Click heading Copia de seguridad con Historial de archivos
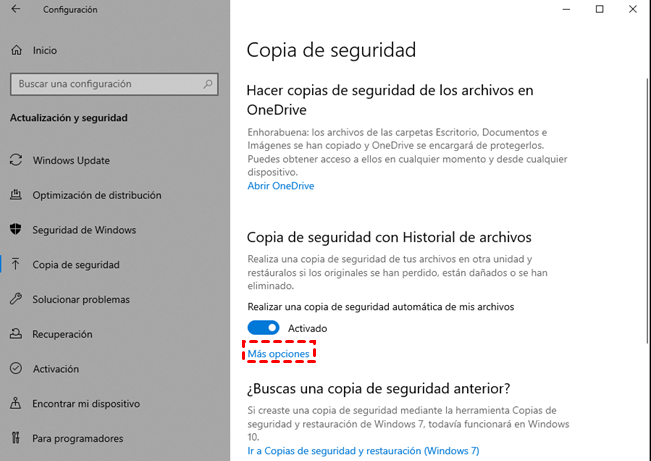Image resolution: width=651 pixels, height=461 pixels. [x=389, y=237]
